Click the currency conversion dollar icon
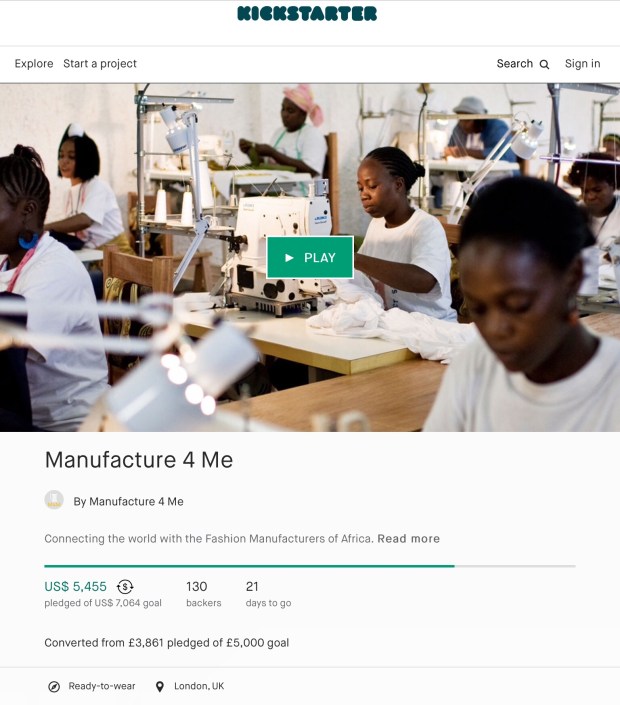 coord(125,587)
